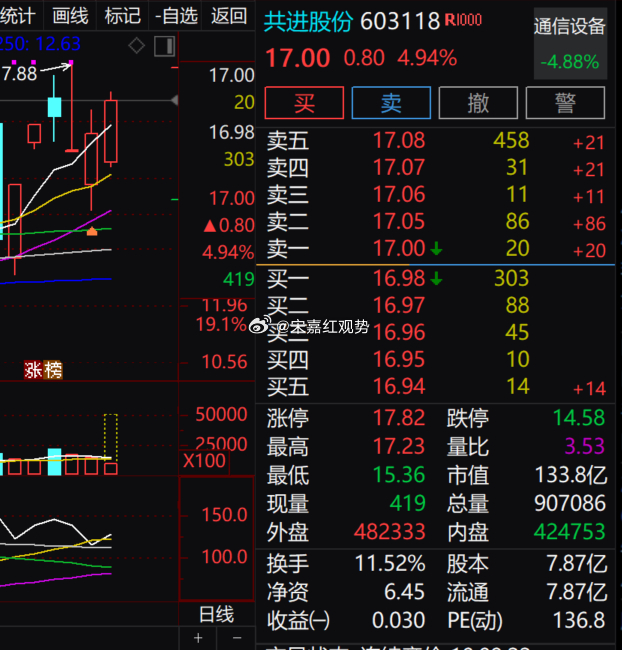Click the 涨 tag on the chart
The image size is (622, 650).
click(x=34, y=370)
